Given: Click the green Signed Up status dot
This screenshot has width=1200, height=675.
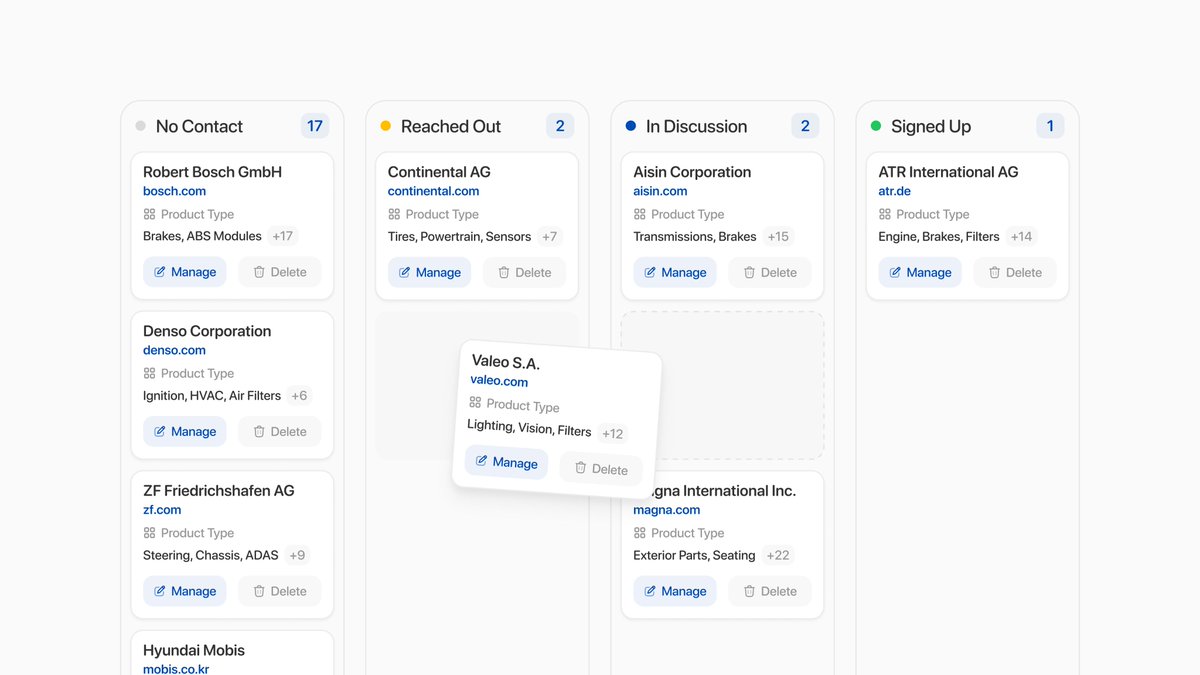Looking at the screenshot, I should [x=876, y=126].
